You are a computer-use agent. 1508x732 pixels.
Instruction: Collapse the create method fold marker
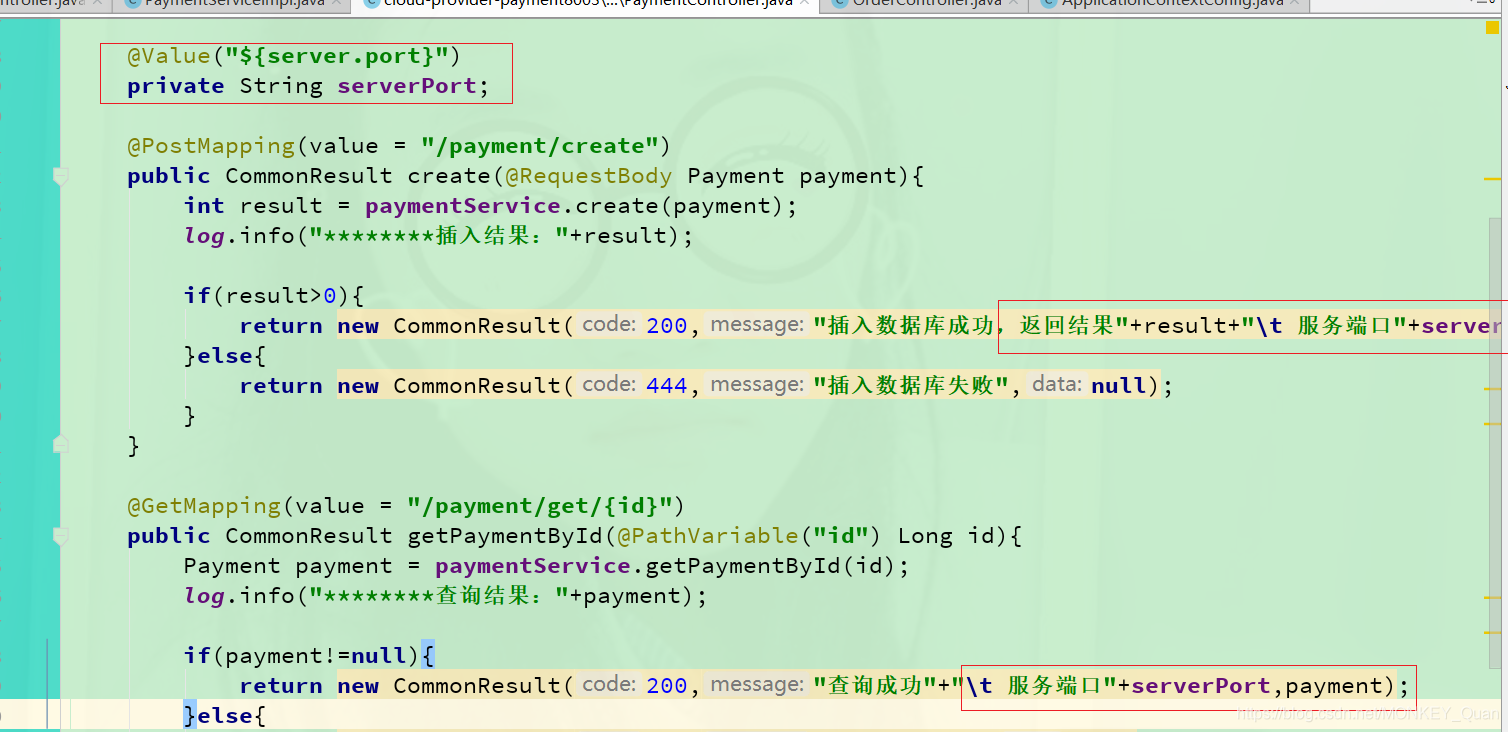coord(61,176)
